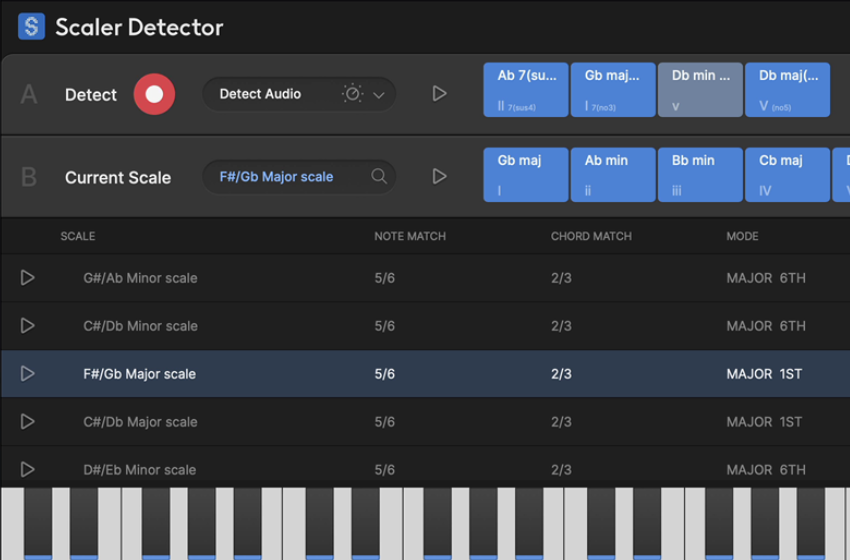This screenshot has height=560, width=850.
Task: Open the Detect Audio dropdown chevron
Action: [x=379, y=95]
